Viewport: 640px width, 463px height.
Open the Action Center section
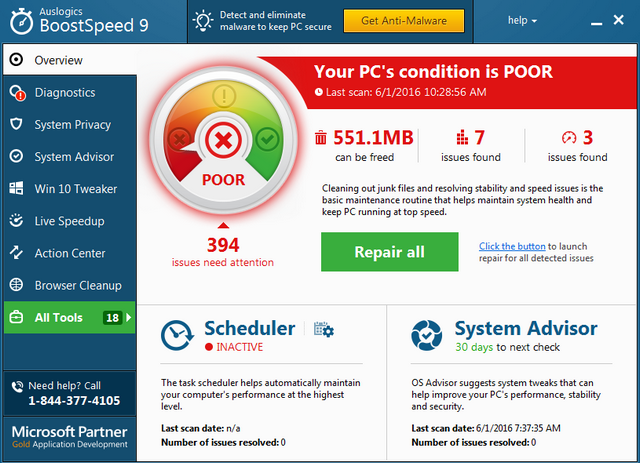pyautogui.click(x=70, y=253)
